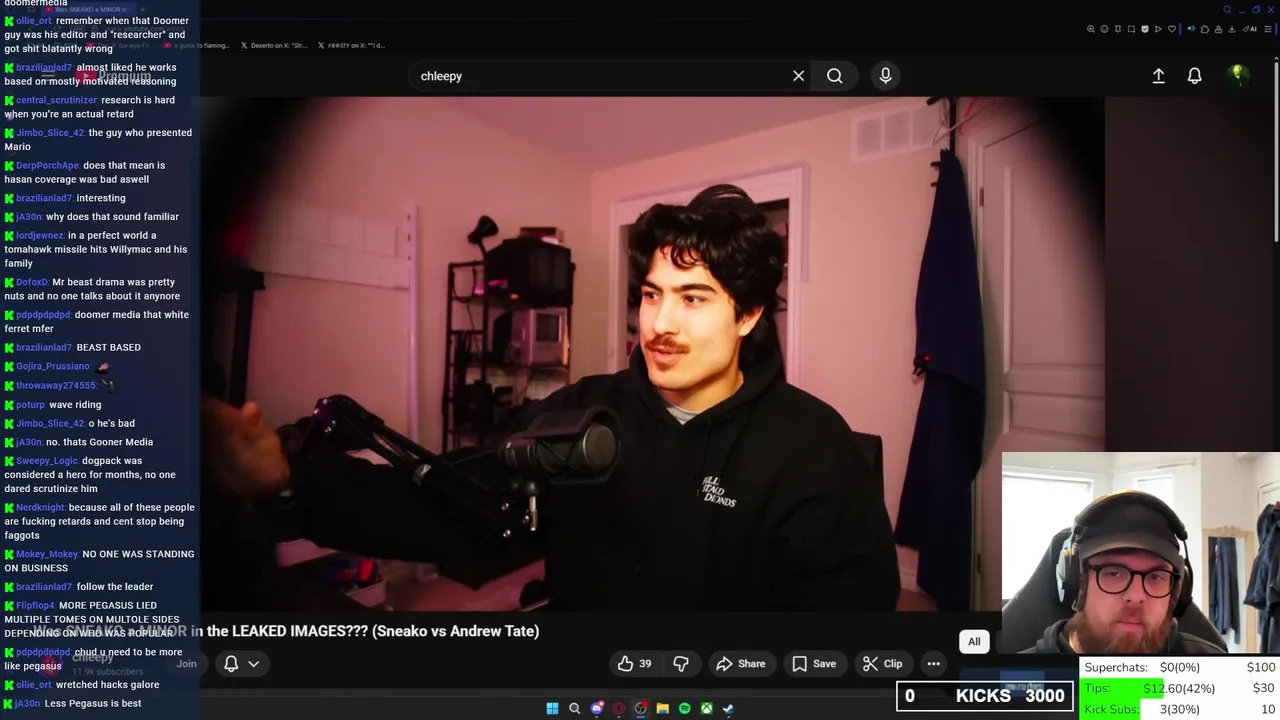Click the Superchats $0(0%) goal bar
1280x720 pixels.
click(1179, 667)
